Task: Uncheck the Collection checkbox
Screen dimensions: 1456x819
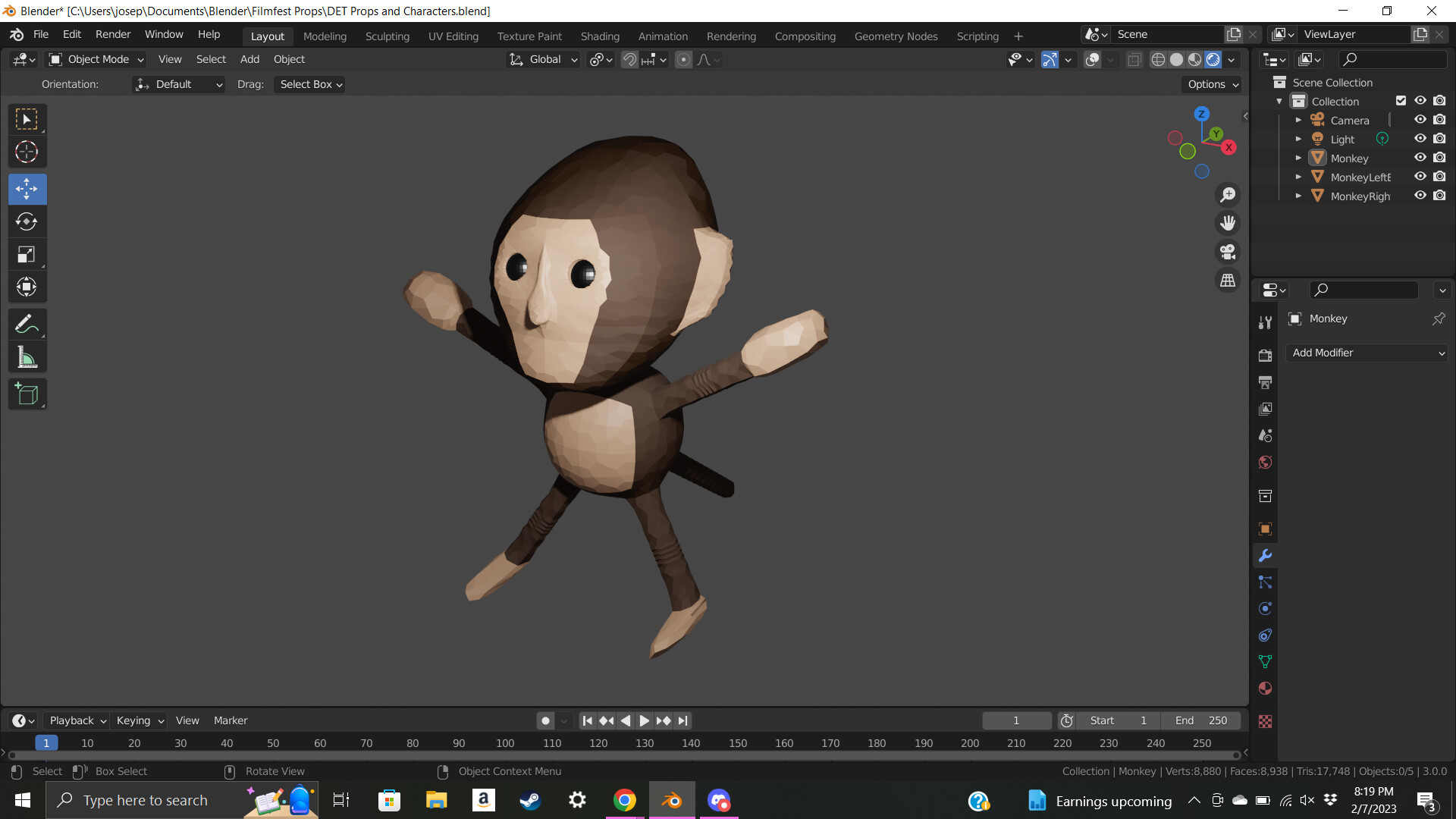Action: click(x=1401, y=100)
